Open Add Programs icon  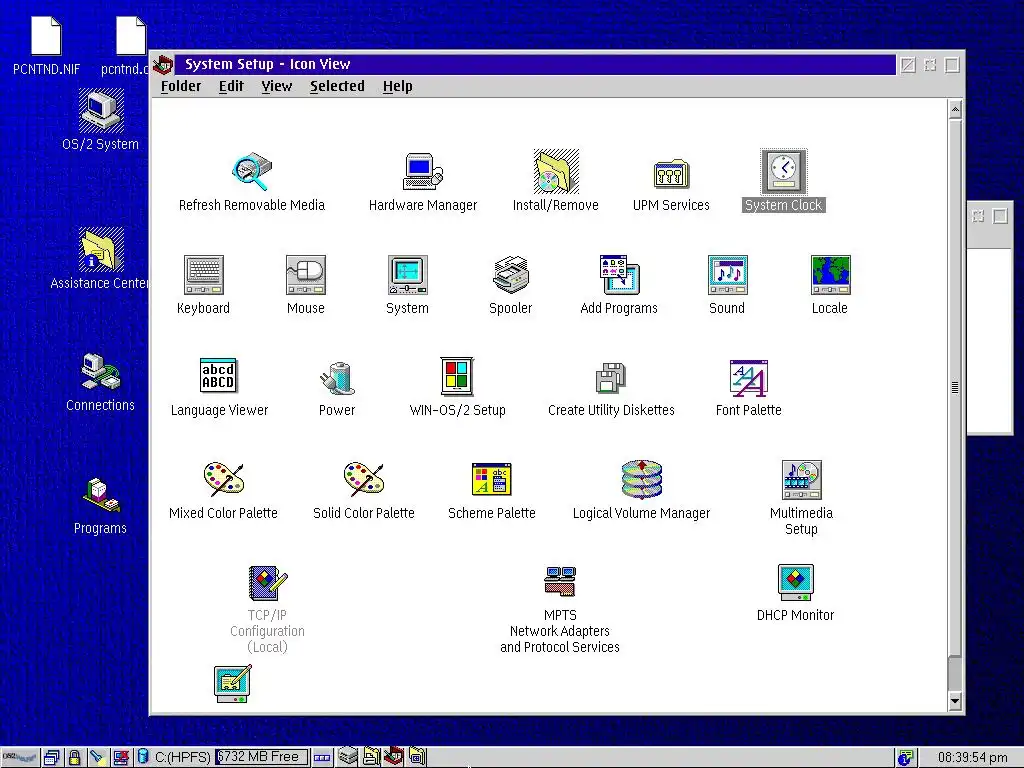pos(619,275)
